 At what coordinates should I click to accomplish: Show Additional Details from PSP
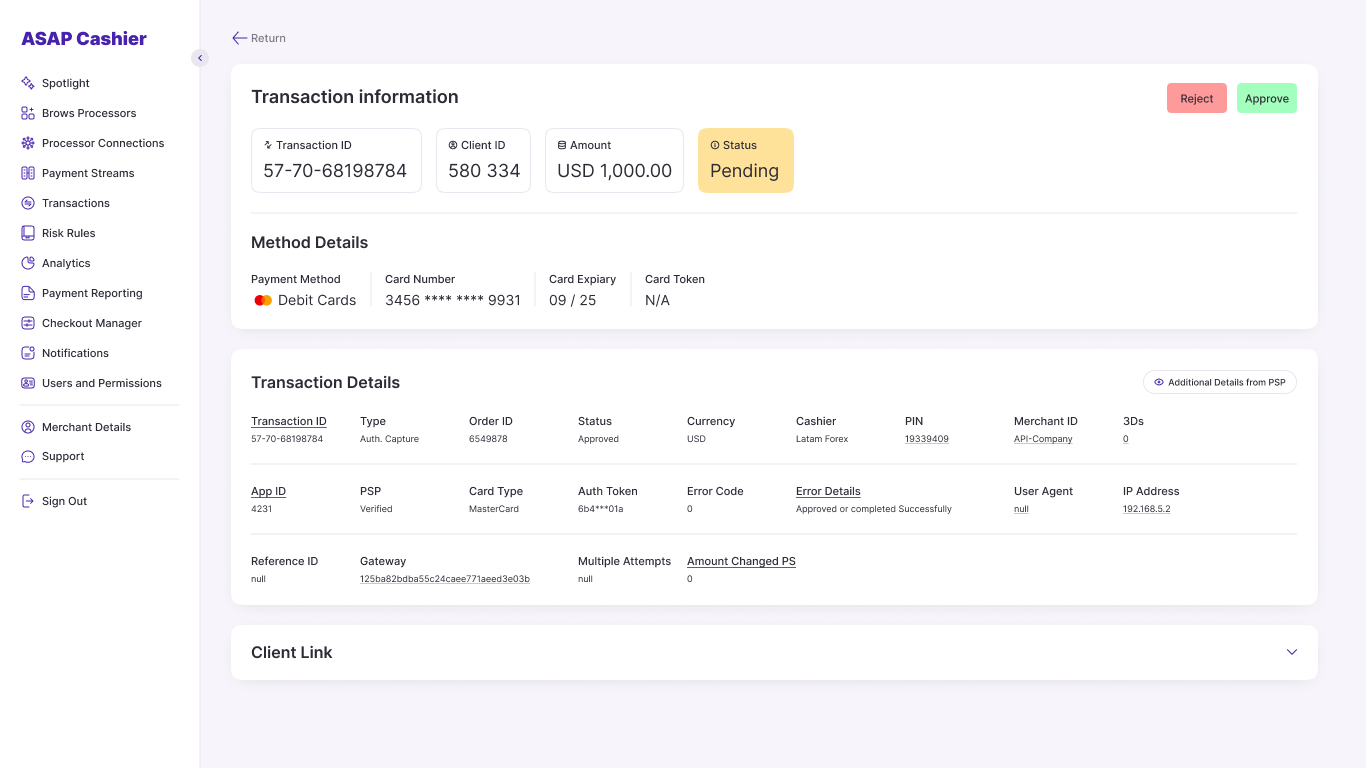coord(1220,382)
